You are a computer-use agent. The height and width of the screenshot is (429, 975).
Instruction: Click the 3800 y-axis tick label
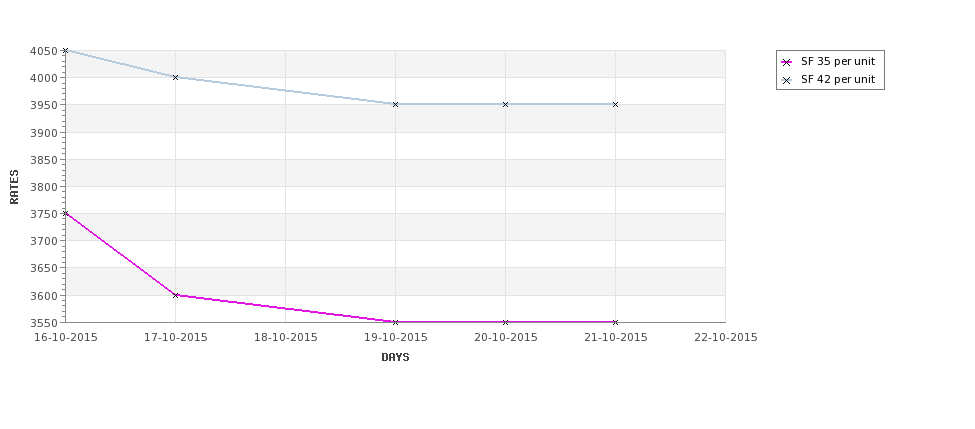(44, 187)
